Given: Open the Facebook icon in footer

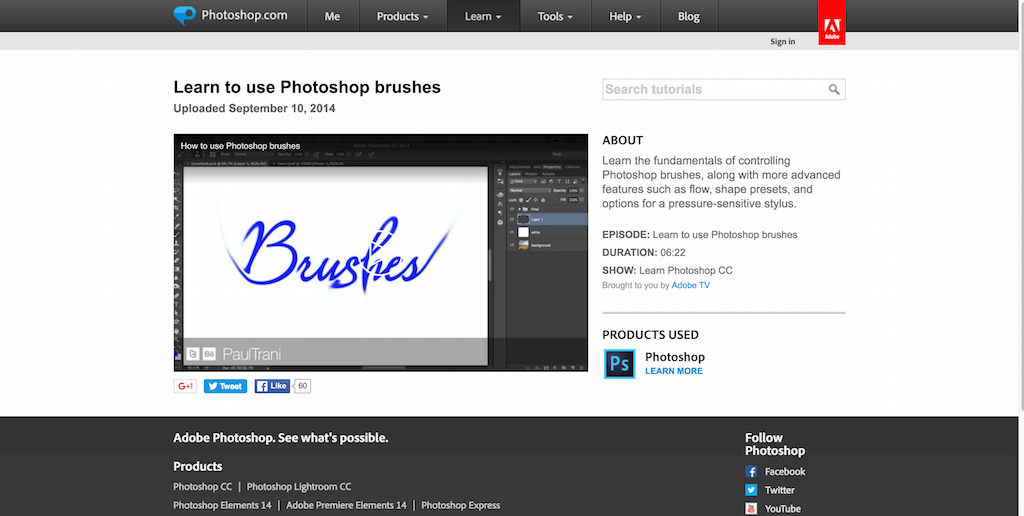Looking at the screenshot, I should (x=751, y=472).
